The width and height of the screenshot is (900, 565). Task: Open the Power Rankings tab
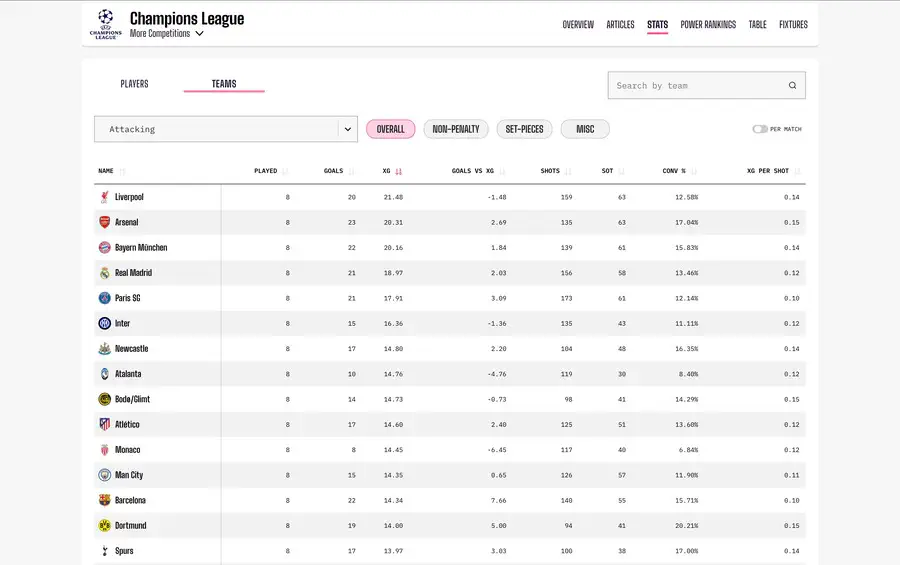pyautogui.click(x=708, y=25)
